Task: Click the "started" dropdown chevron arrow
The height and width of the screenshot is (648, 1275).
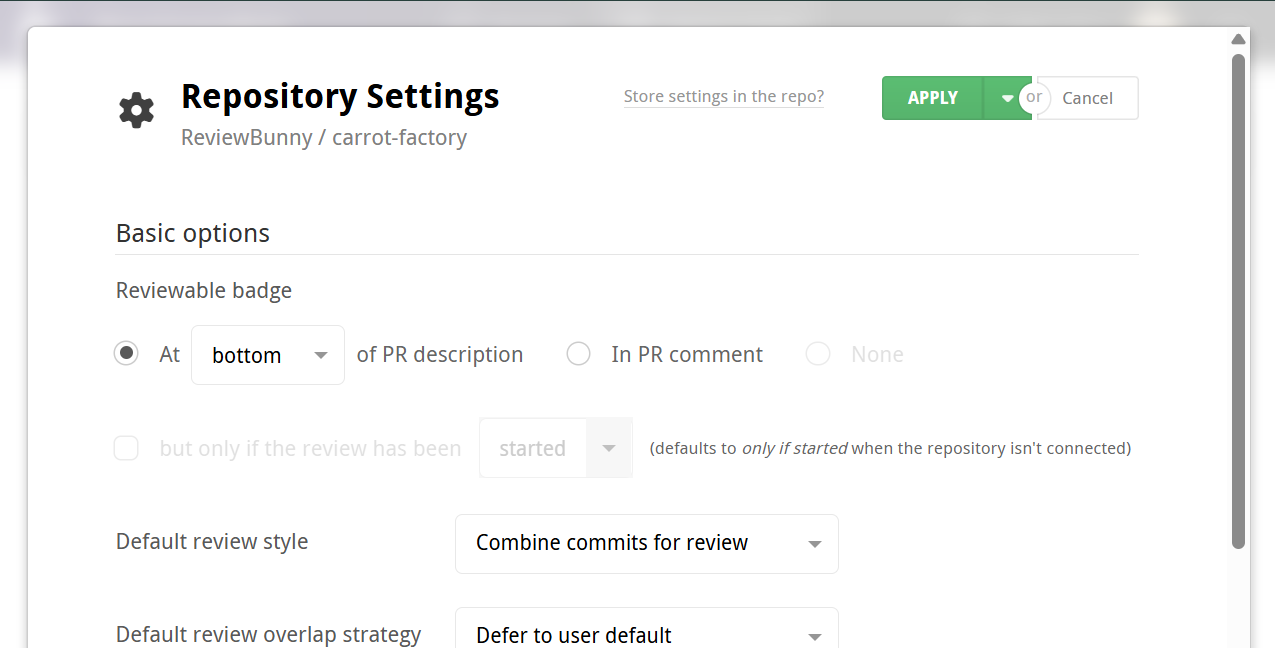Action: click(x=609, y=447)
